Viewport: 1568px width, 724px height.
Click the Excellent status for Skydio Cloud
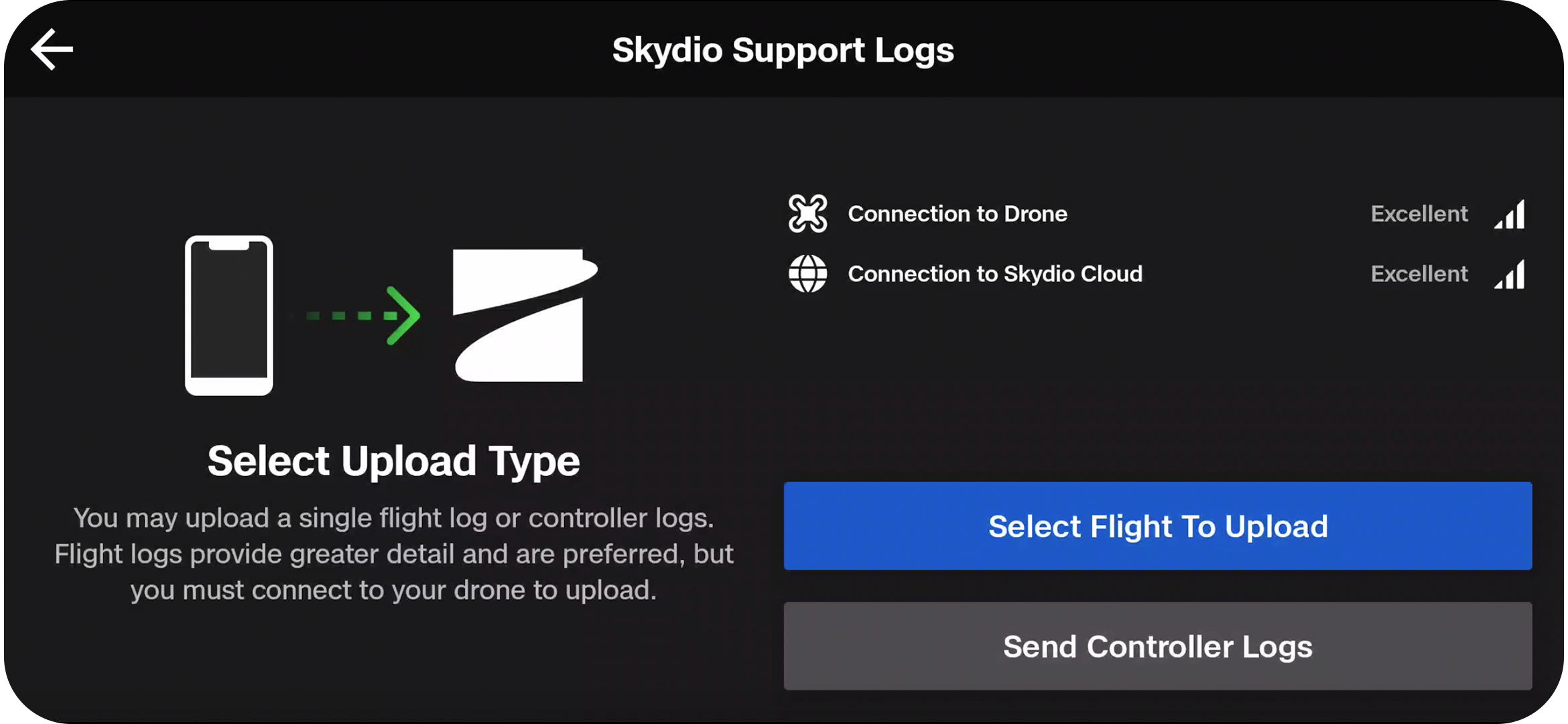[1419, 274]
